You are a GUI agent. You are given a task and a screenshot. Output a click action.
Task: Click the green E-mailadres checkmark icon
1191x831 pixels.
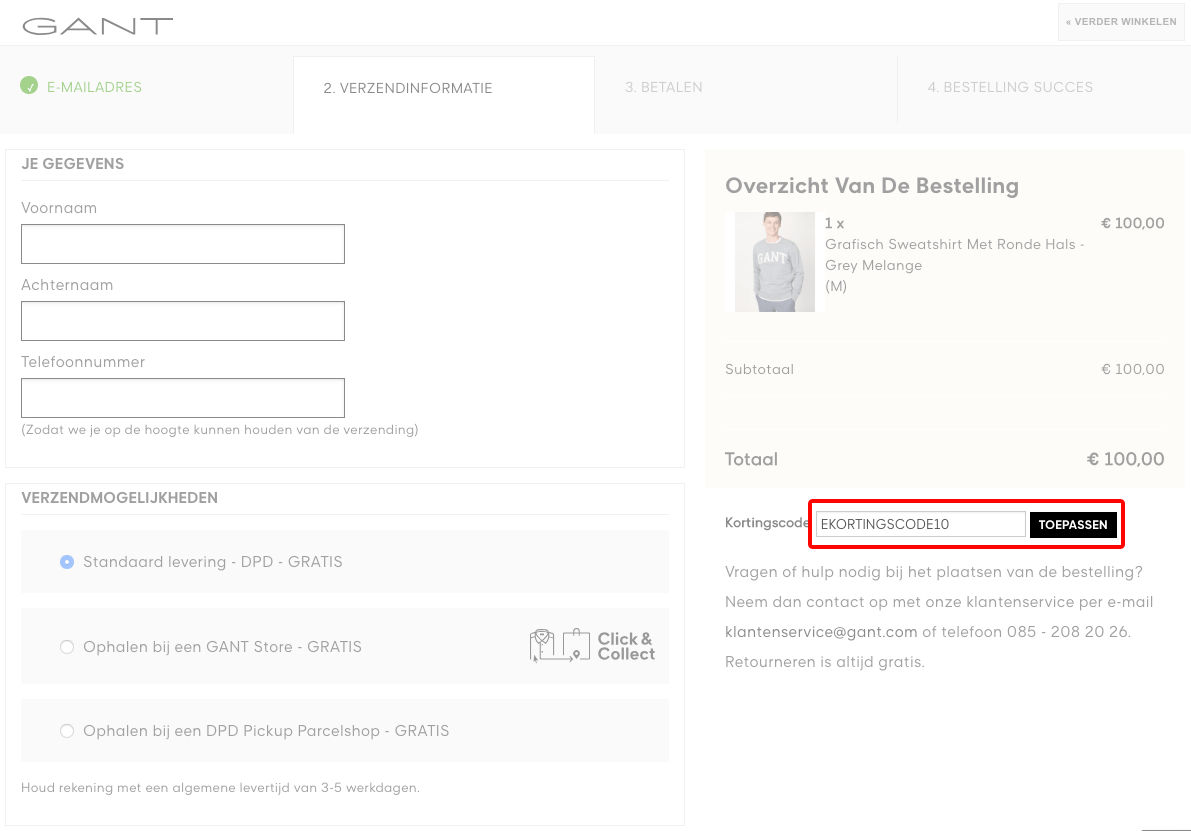click(x=29, y=86)
